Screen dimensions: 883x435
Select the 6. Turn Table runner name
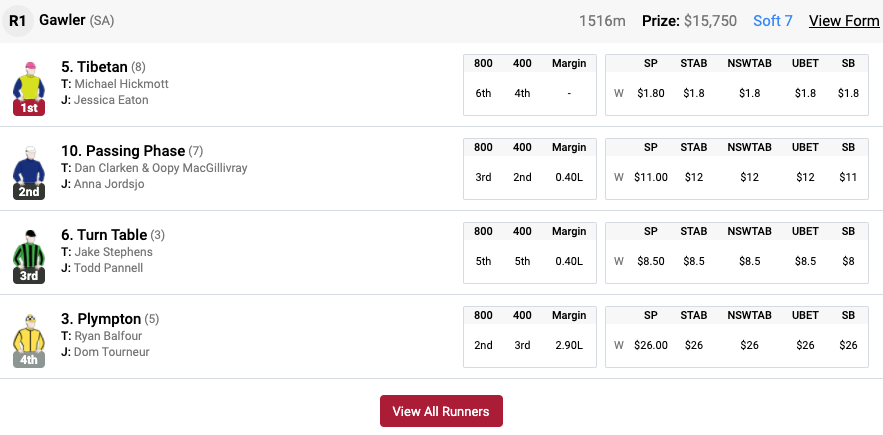(104, 235)
